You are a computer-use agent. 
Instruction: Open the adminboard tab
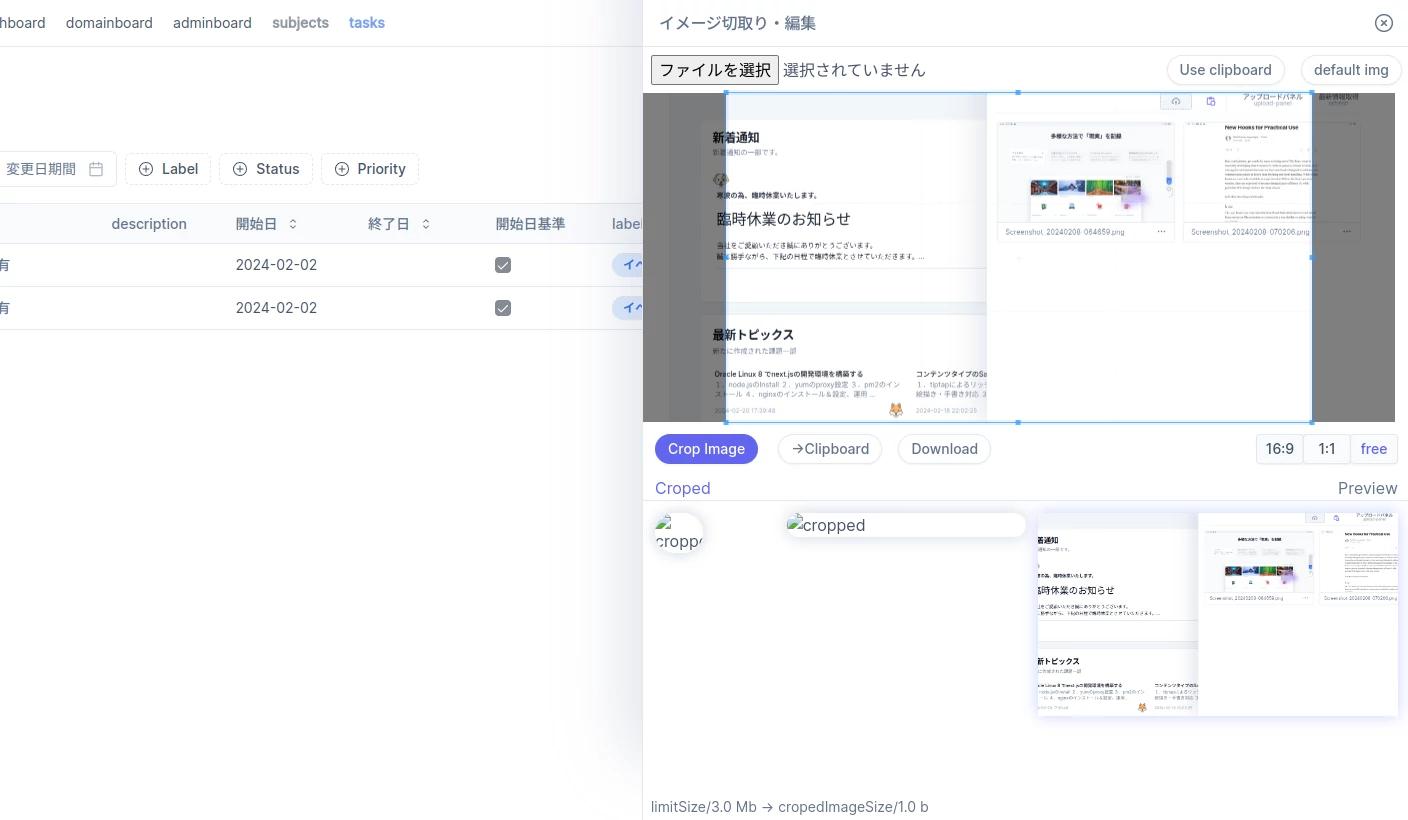click(x=212, y=23)
